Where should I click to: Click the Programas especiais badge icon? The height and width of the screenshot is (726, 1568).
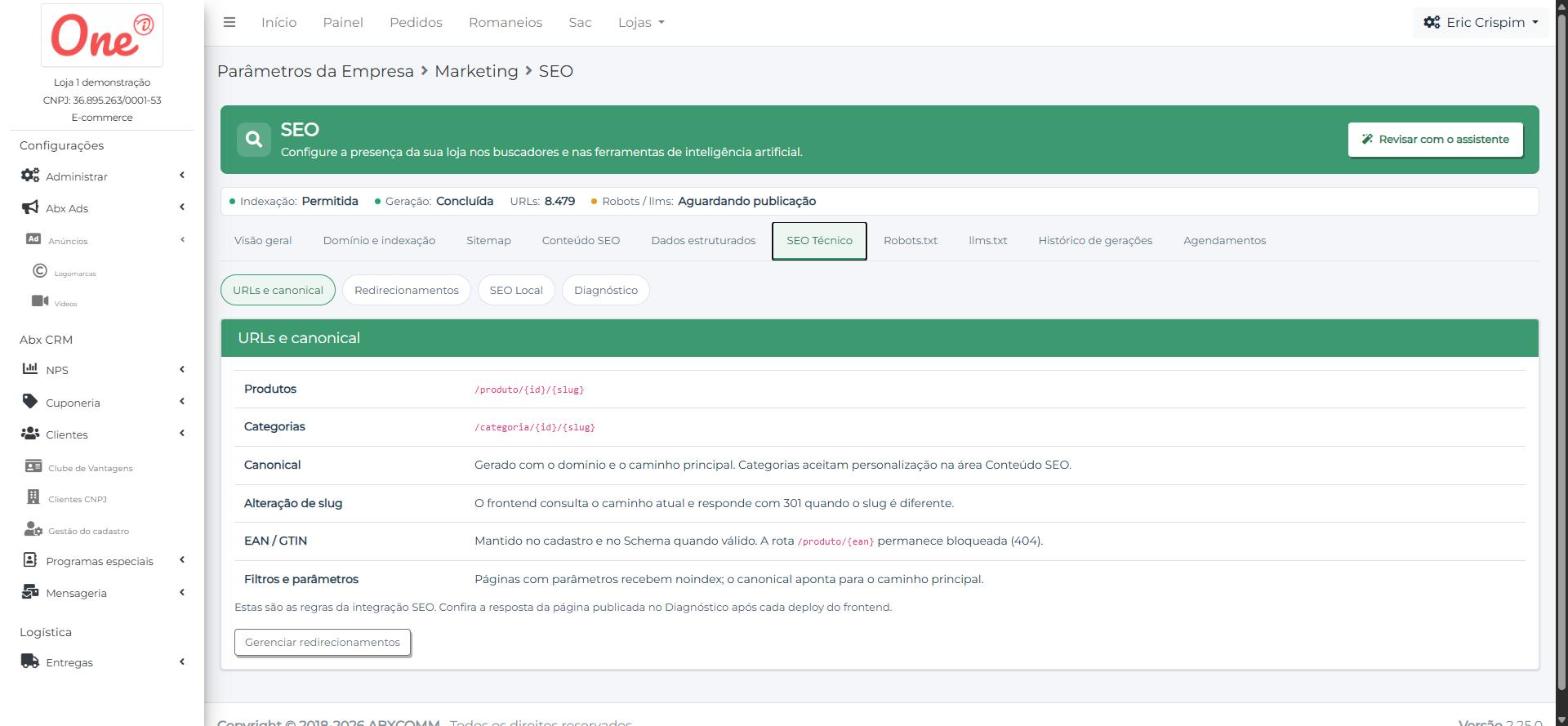click(29, 560)
